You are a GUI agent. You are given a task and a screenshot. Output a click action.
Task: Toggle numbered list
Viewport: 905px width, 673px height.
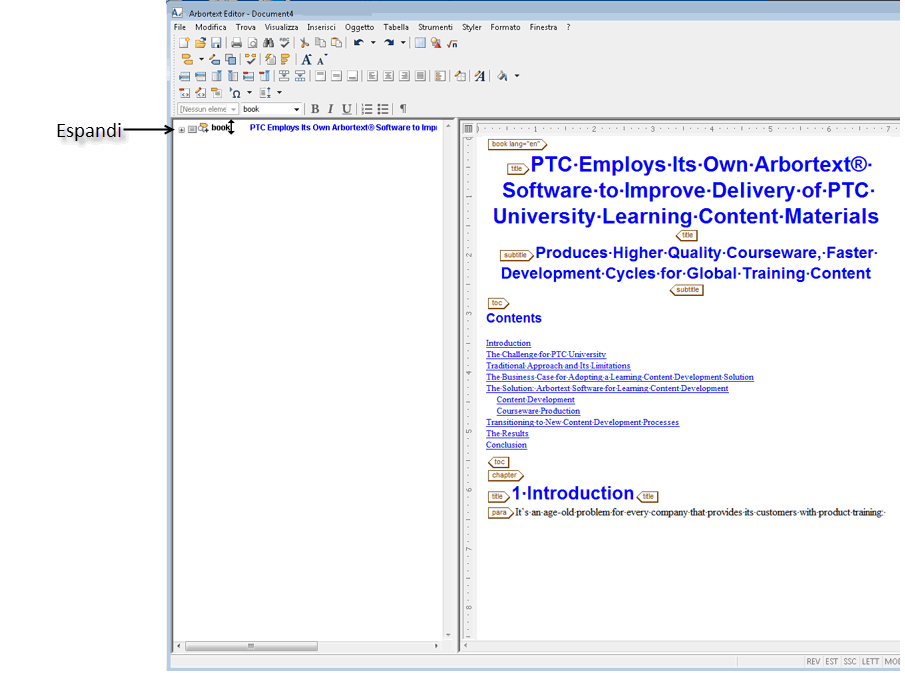click(x=367, y=109)
